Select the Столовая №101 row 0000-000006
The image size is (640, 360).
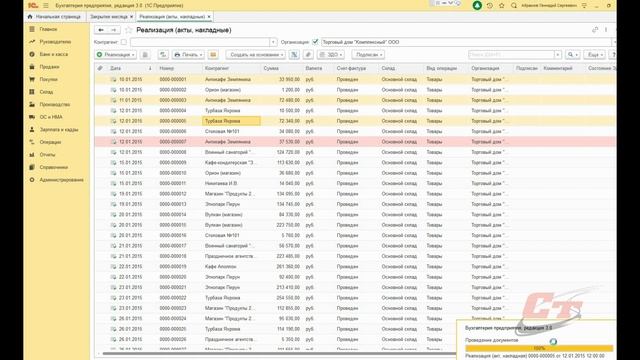coord(355,131)
